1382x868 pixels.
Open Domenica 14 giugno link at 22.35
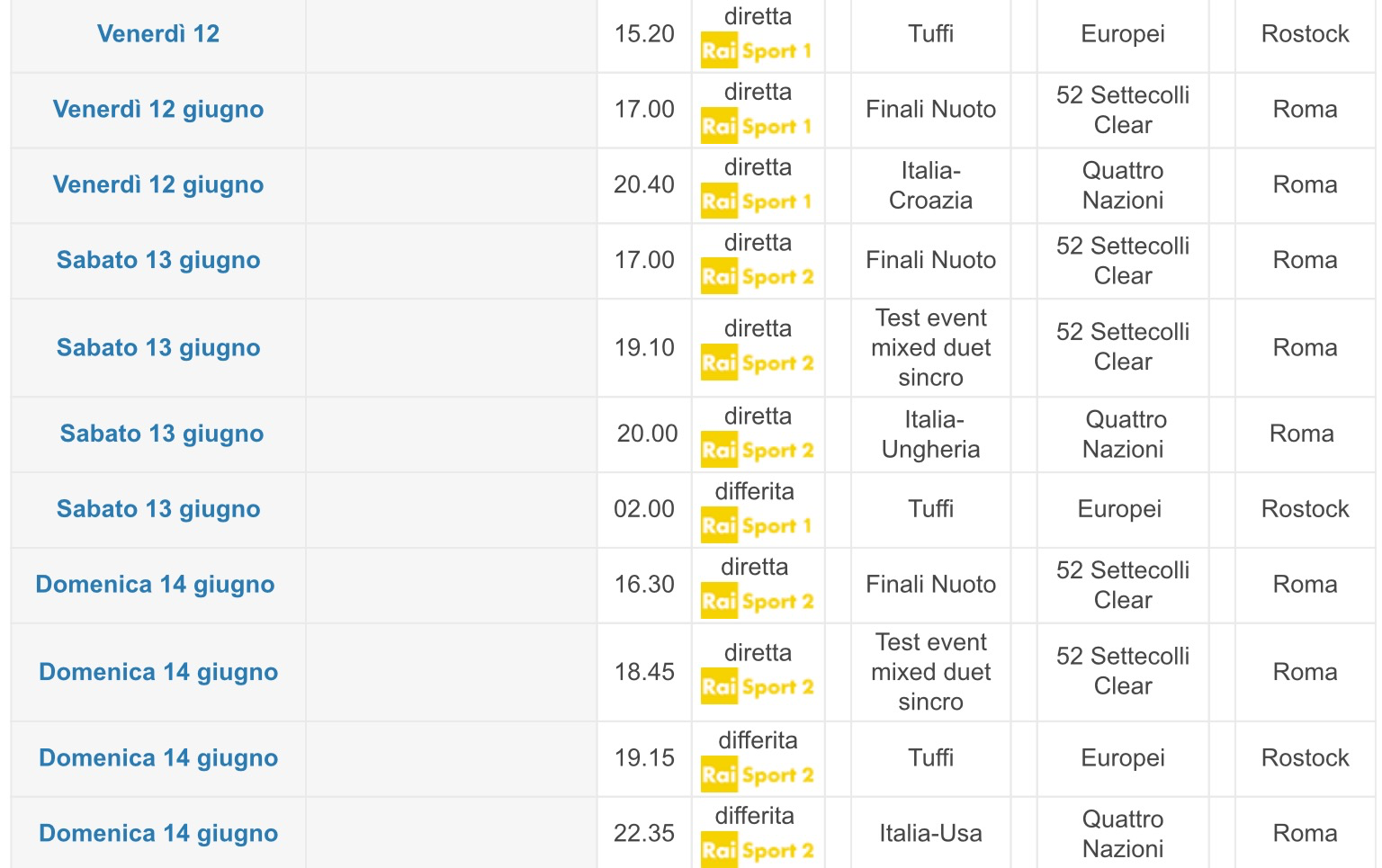158,834
